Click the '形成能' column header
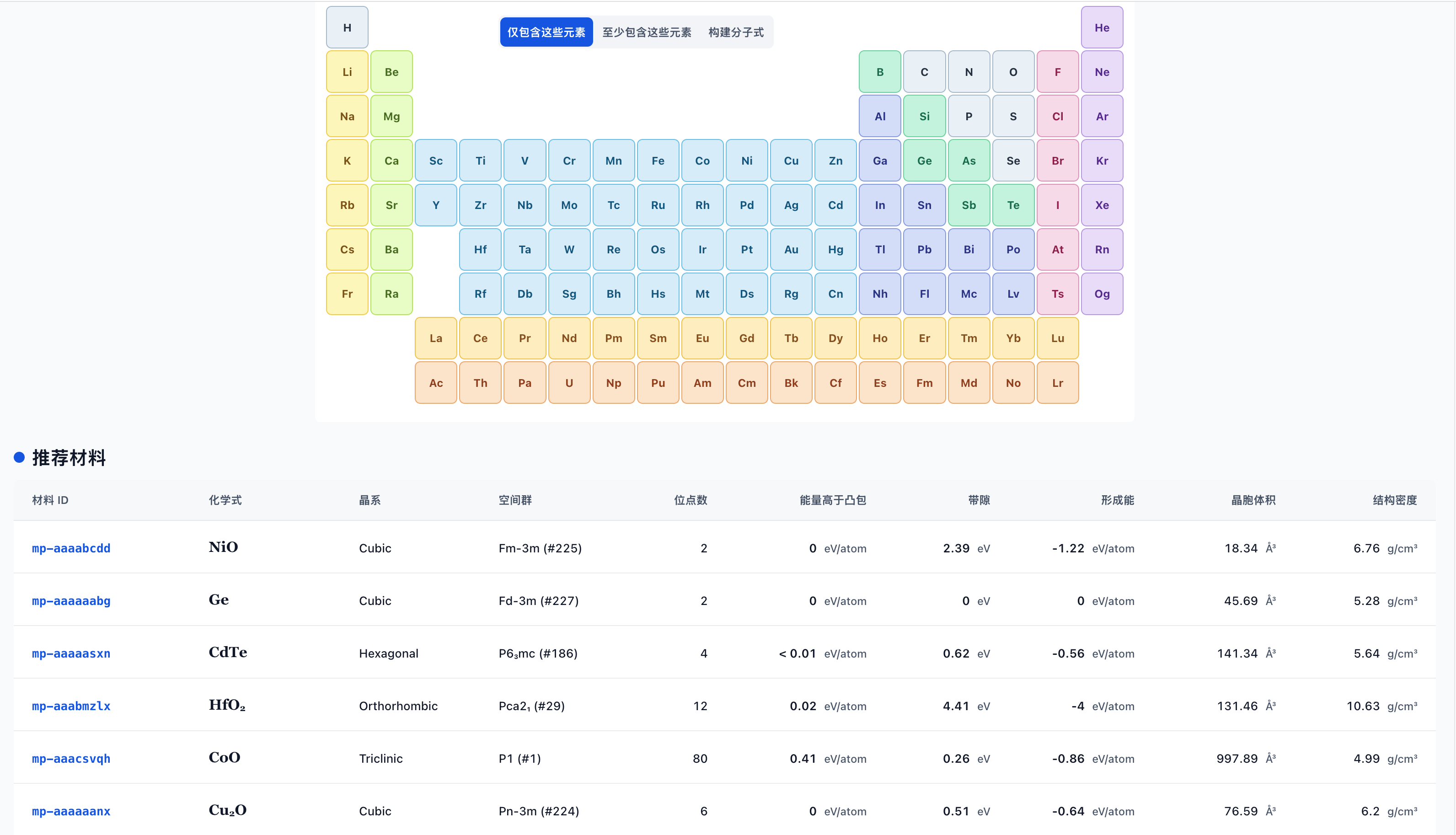This screenshot has width=1456, height=835. coord(1117,500)
